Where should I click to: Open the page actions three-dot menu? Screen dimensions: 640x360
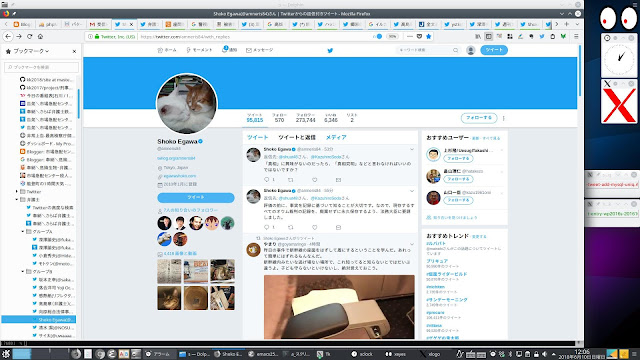tap(410, 36)
